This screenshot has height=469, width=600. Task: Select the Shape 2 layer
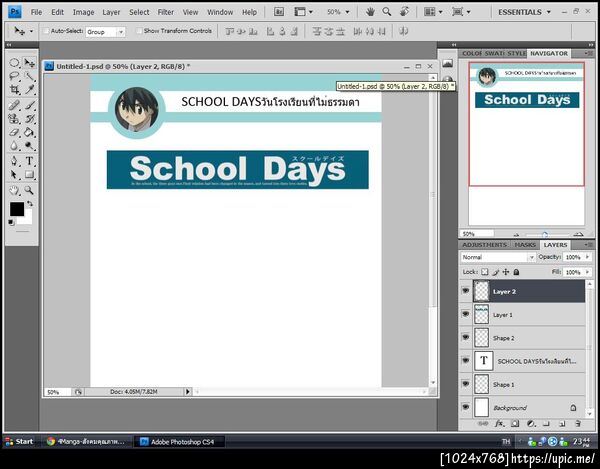[530, 338]
